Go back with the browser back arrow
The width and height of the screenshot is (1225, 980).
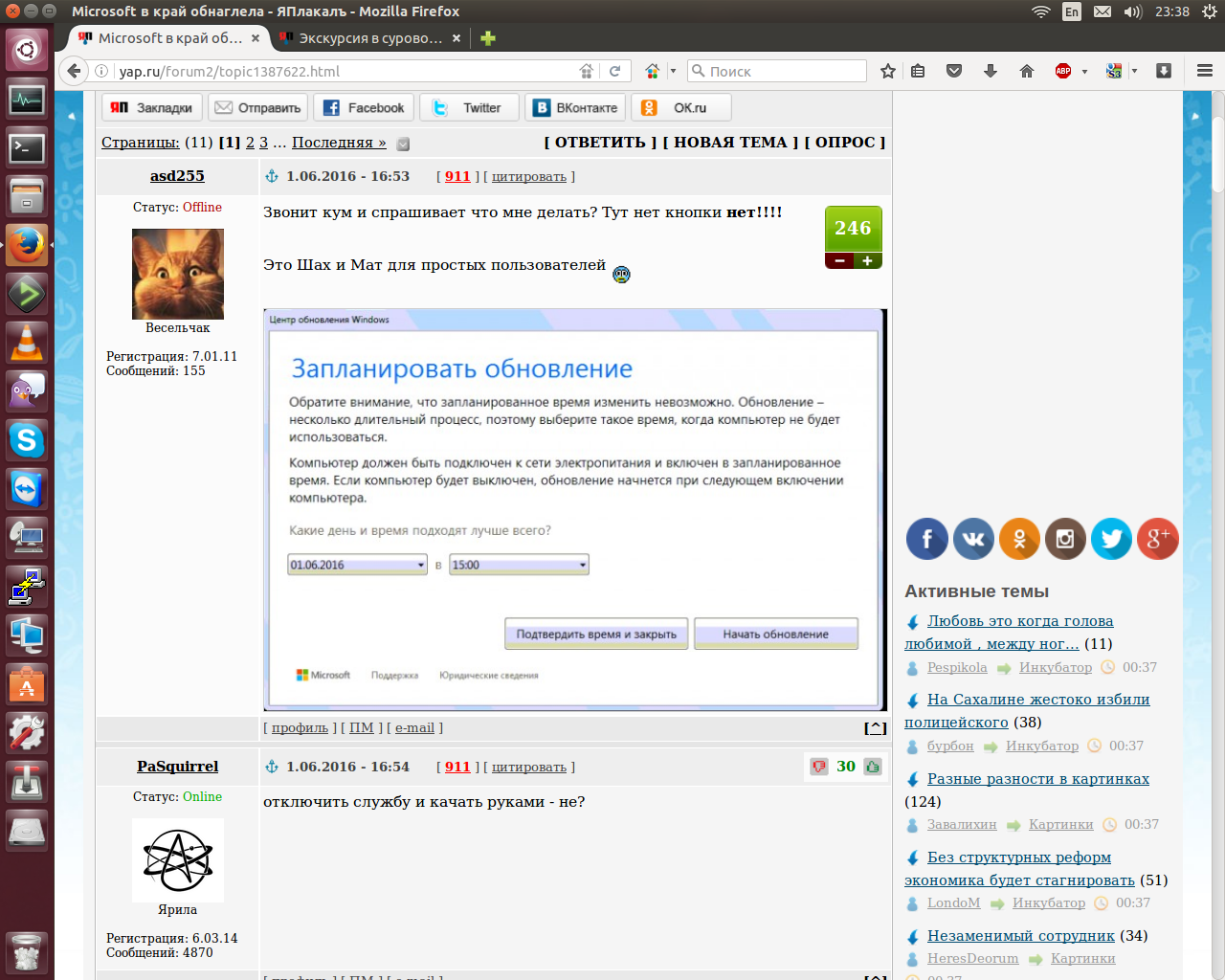click(73, 71)
